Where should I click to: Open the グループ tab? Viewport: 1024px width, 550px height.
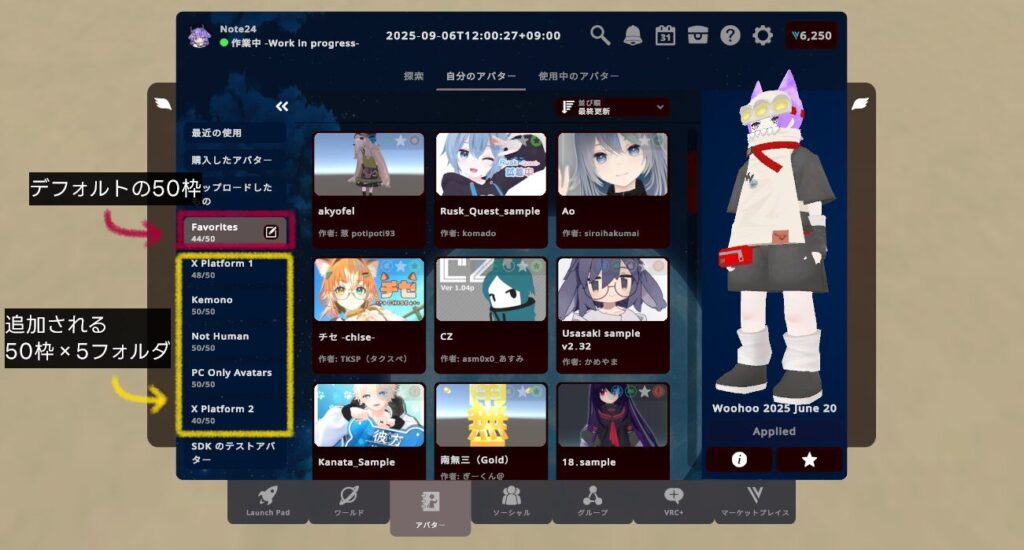click(x=592, y=502)
